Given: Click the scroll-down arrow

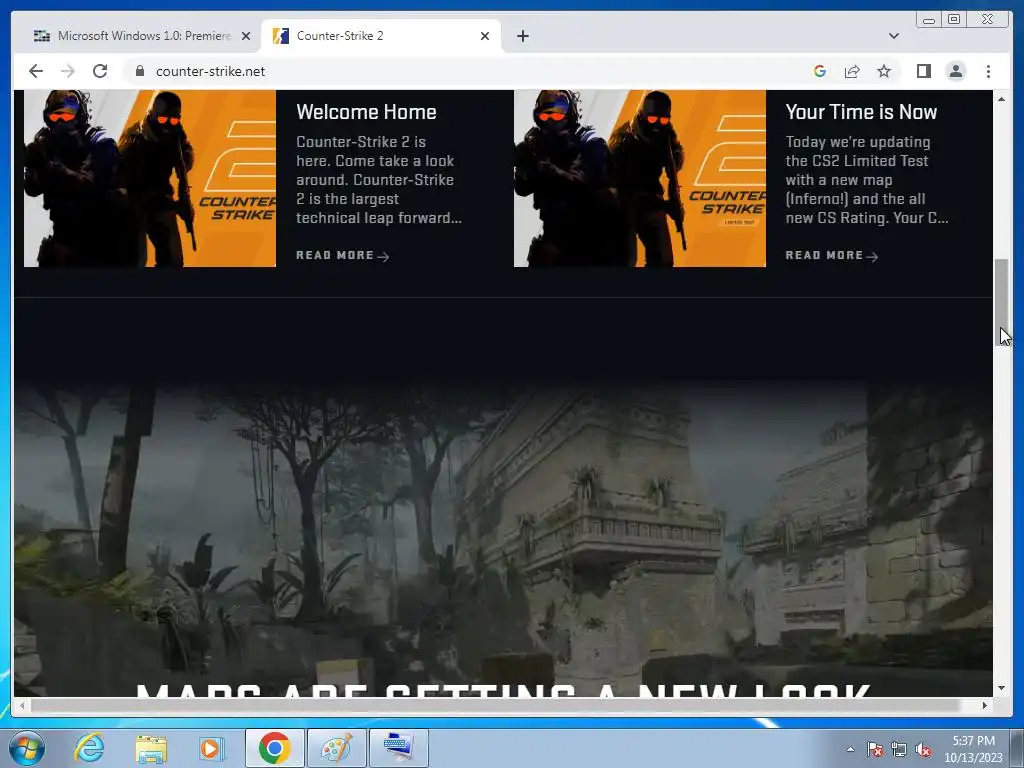Looking at the screenshot, I should tap(1001, 688).
